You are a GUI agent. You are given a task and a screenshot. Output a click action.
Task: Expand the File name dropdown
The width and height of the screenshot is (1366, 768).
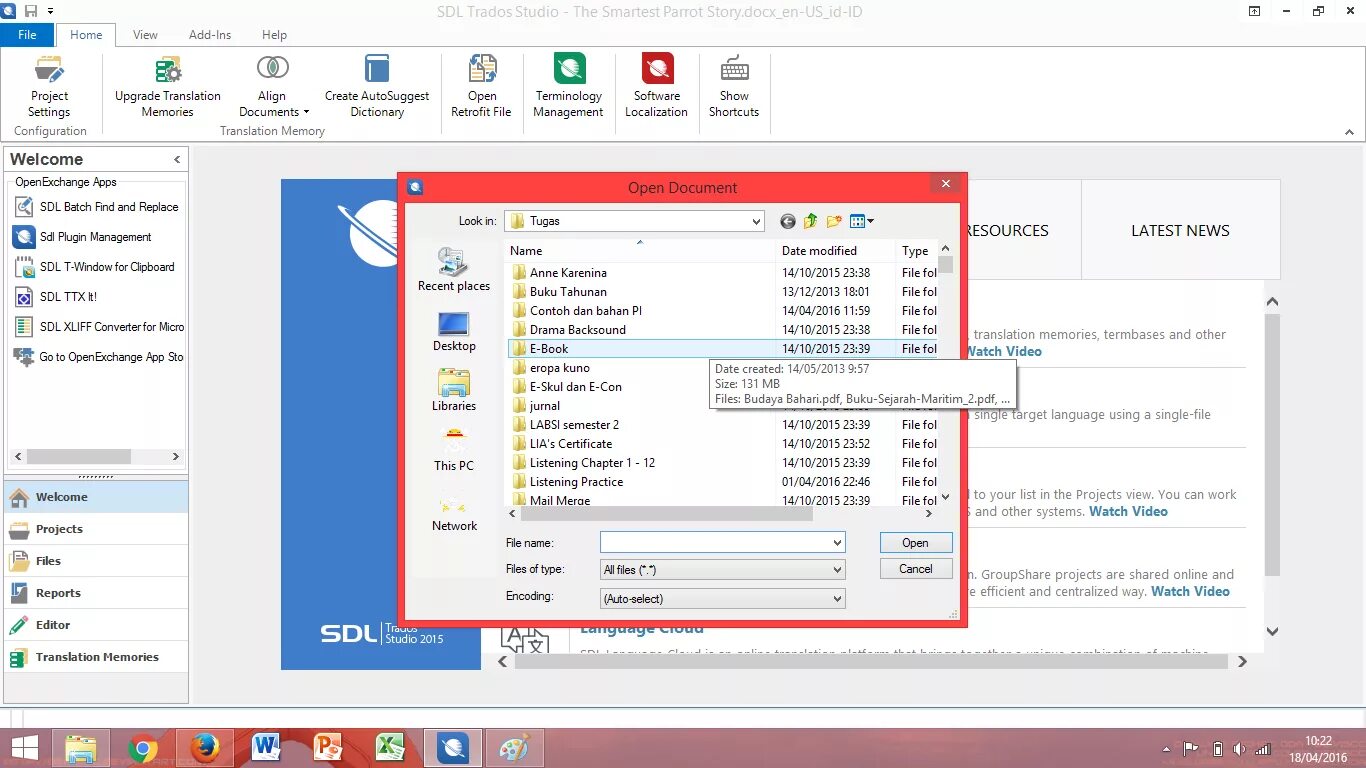pos(837,542)
